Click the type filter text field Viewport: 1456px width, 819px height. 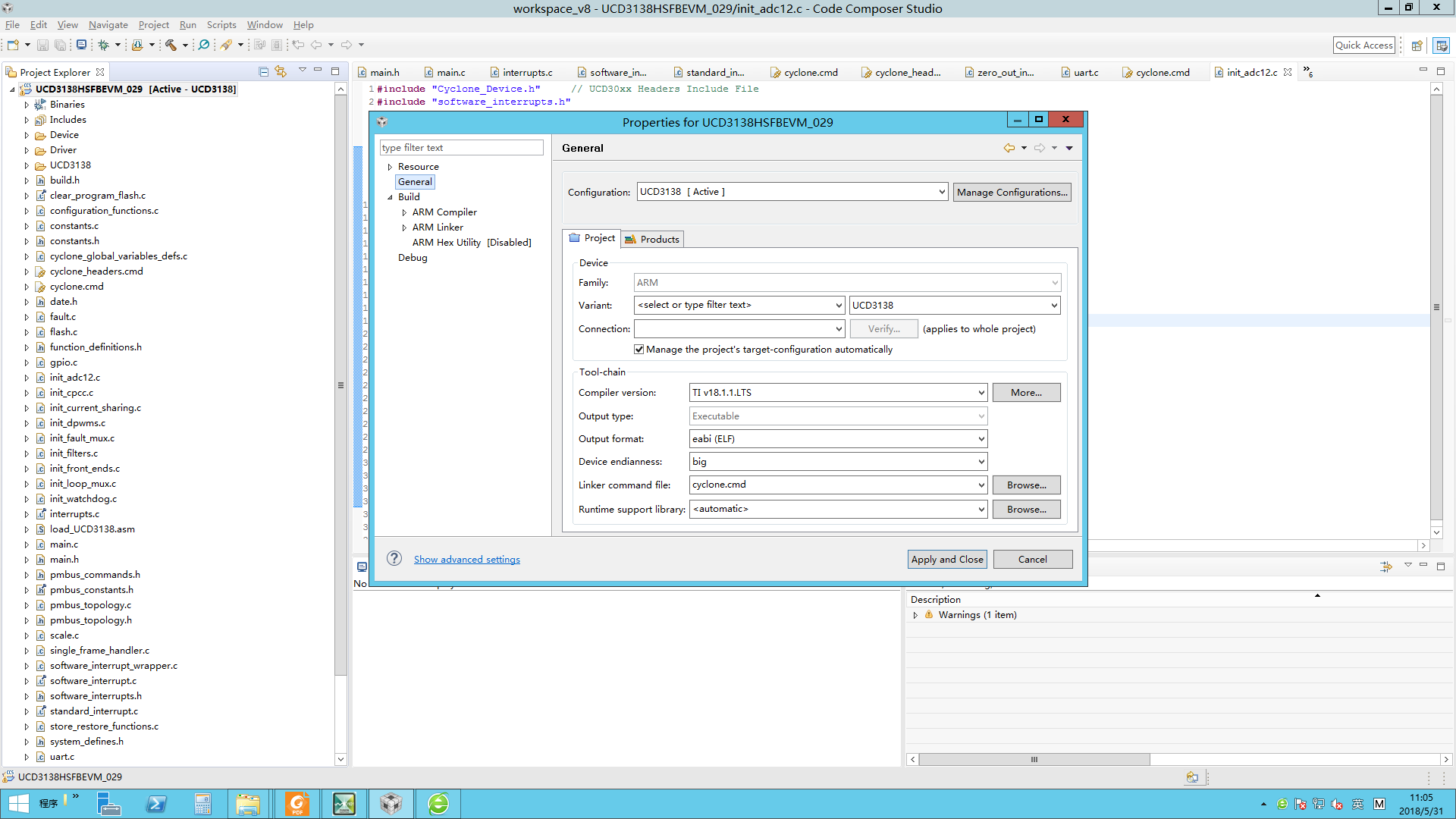click(x=461, y=148)
